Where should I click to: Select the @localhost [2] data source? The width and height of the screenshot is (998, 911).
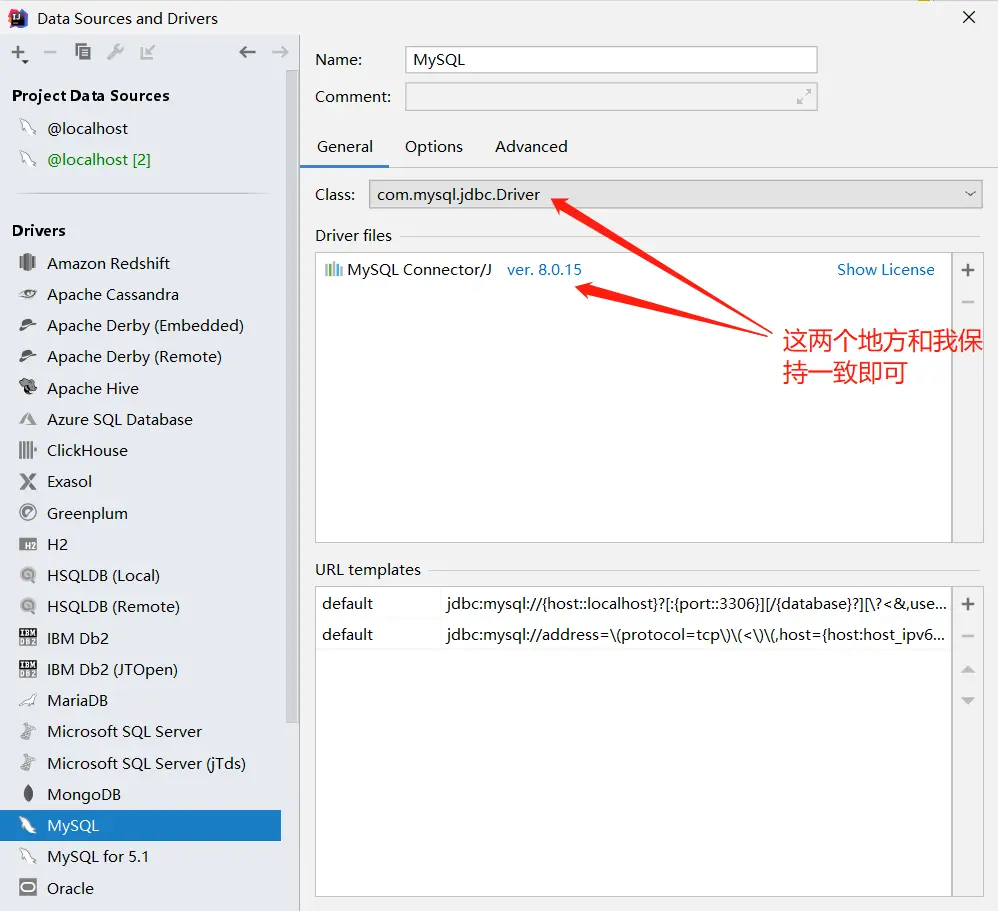[x=99, y=160]
